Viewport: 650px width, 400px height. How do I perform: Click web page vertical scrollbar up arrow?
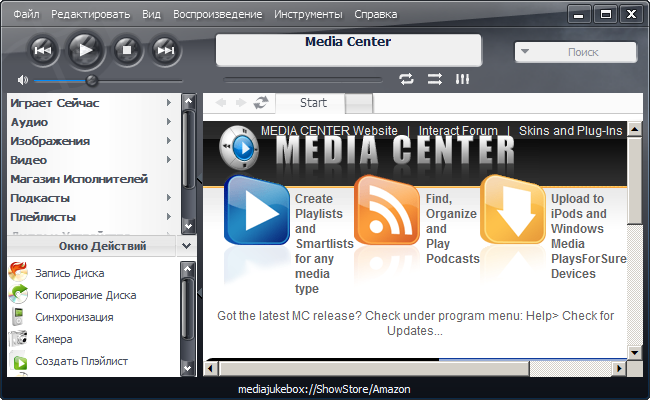(635, 129)
